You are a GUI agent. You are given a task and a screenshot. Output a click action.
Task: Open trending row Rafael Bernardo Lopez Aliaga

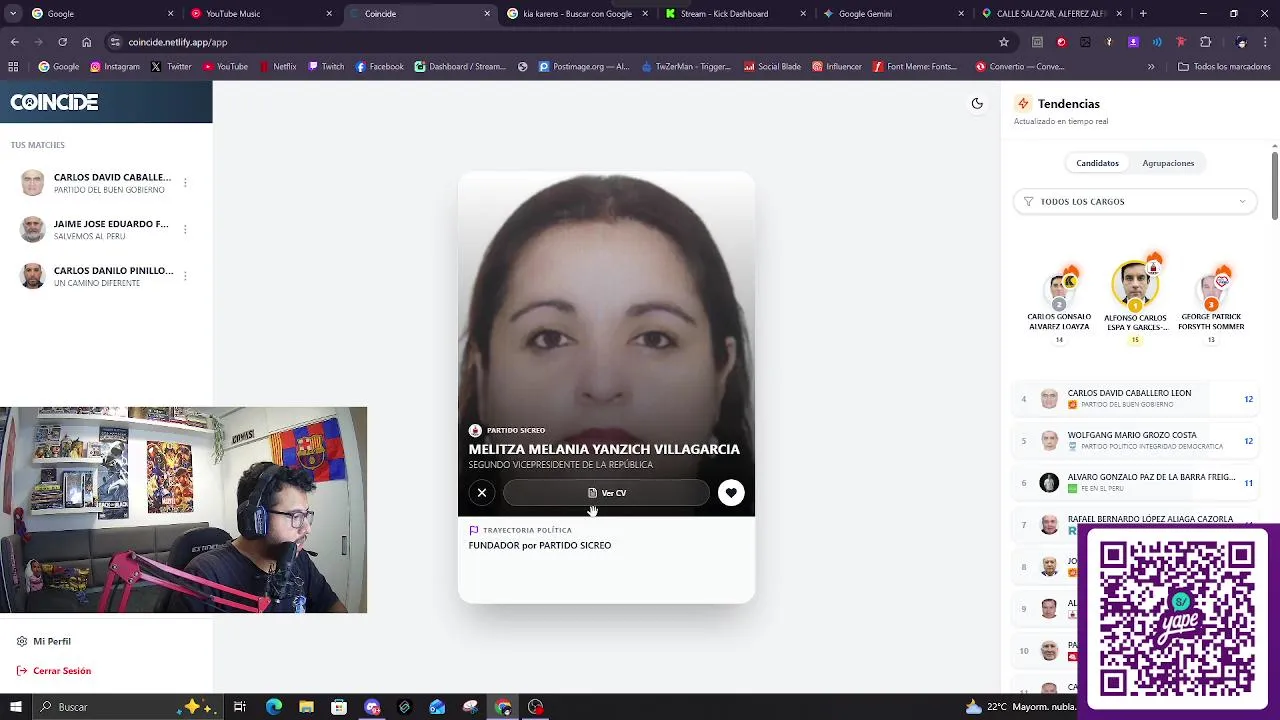[x=1135, y=523]
